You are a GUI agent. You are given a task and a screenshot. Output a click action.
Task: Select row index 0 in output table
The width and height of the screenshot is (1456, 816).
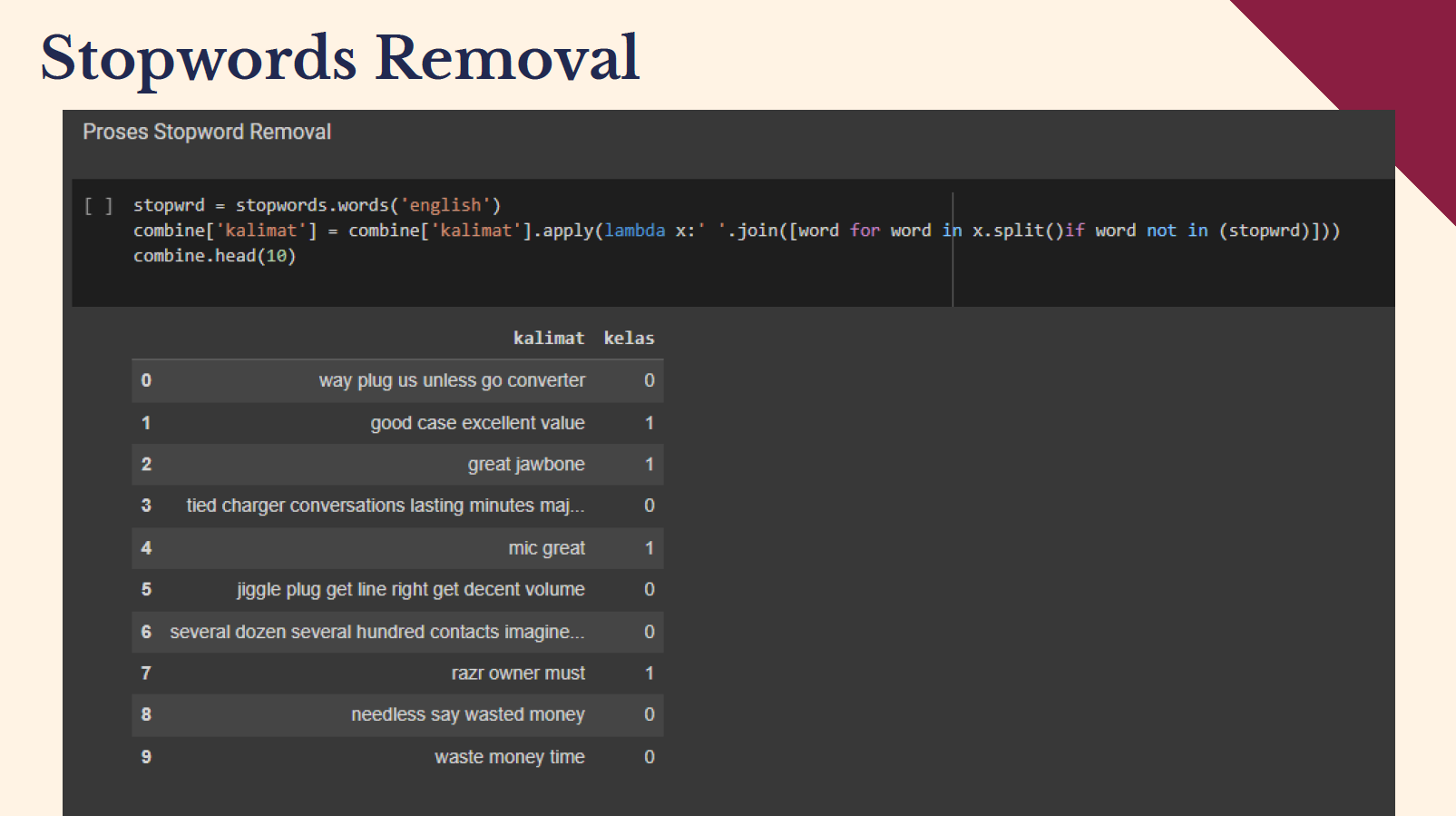(x=146, y=380)
